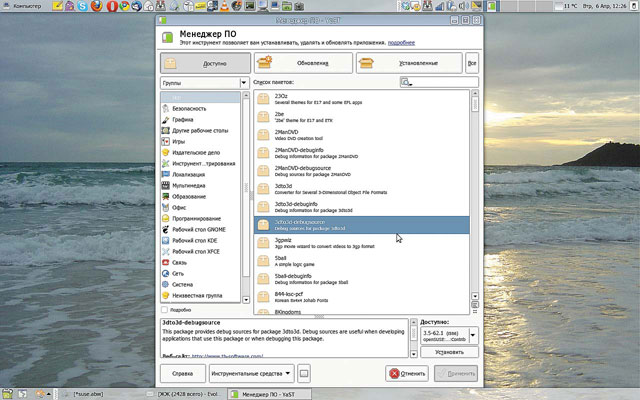Select the Графика group
Image resolution: width=640 pixels, height=400 pixels.
[x=200, y=120]
